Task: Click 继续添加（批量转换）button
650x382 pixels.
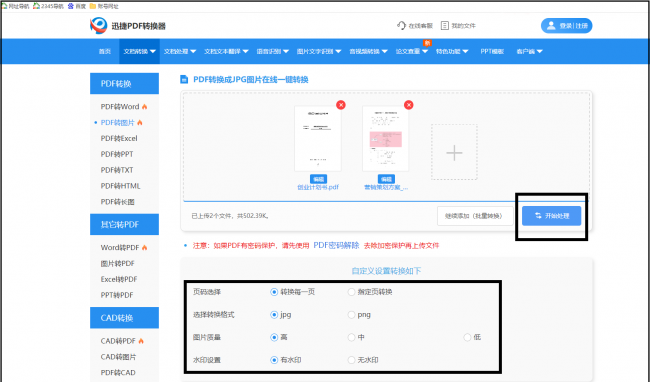Action: 475,216
